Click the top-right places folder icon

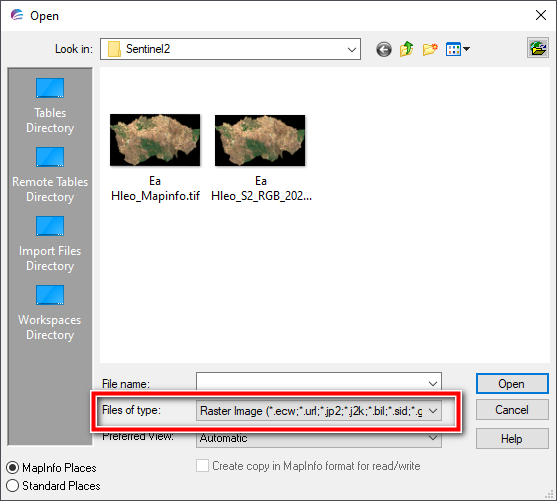(538, 48)
